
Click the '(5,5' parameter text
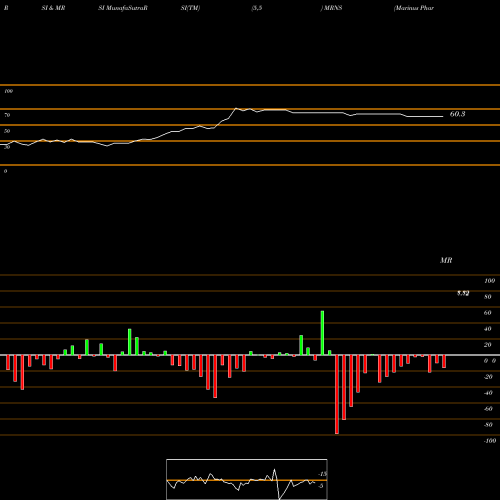[x=257, y=8]
